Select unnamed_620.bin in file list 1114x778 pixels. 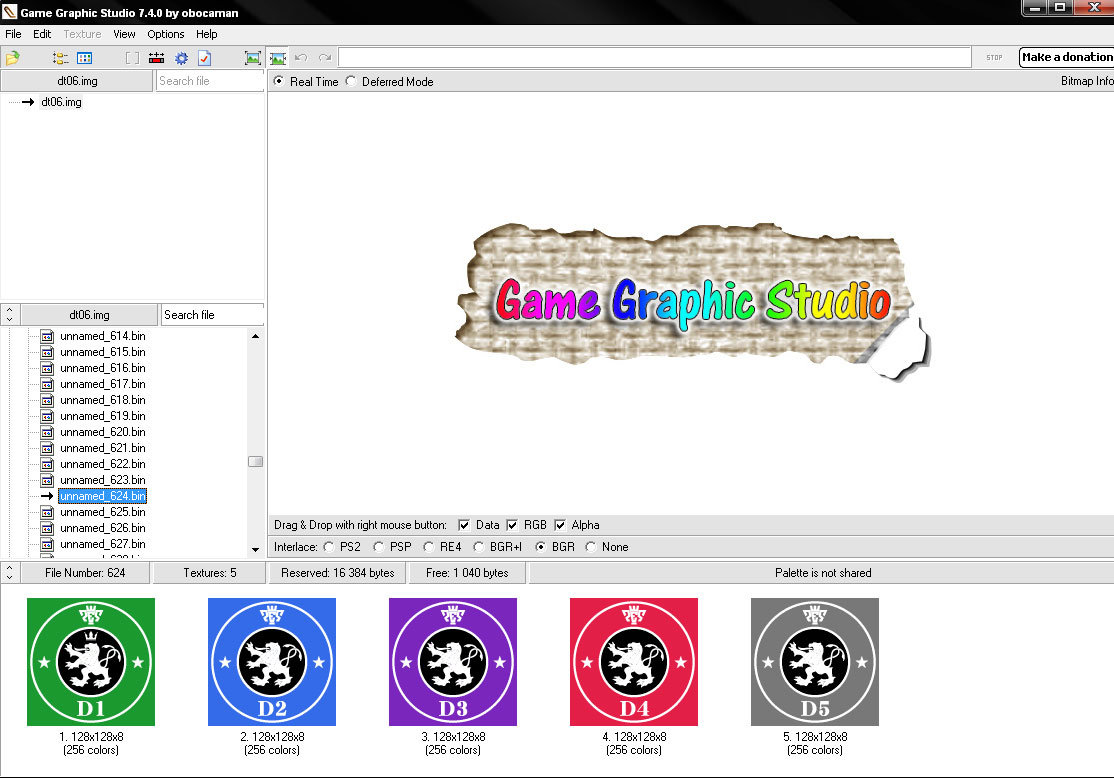click(103, 432)
